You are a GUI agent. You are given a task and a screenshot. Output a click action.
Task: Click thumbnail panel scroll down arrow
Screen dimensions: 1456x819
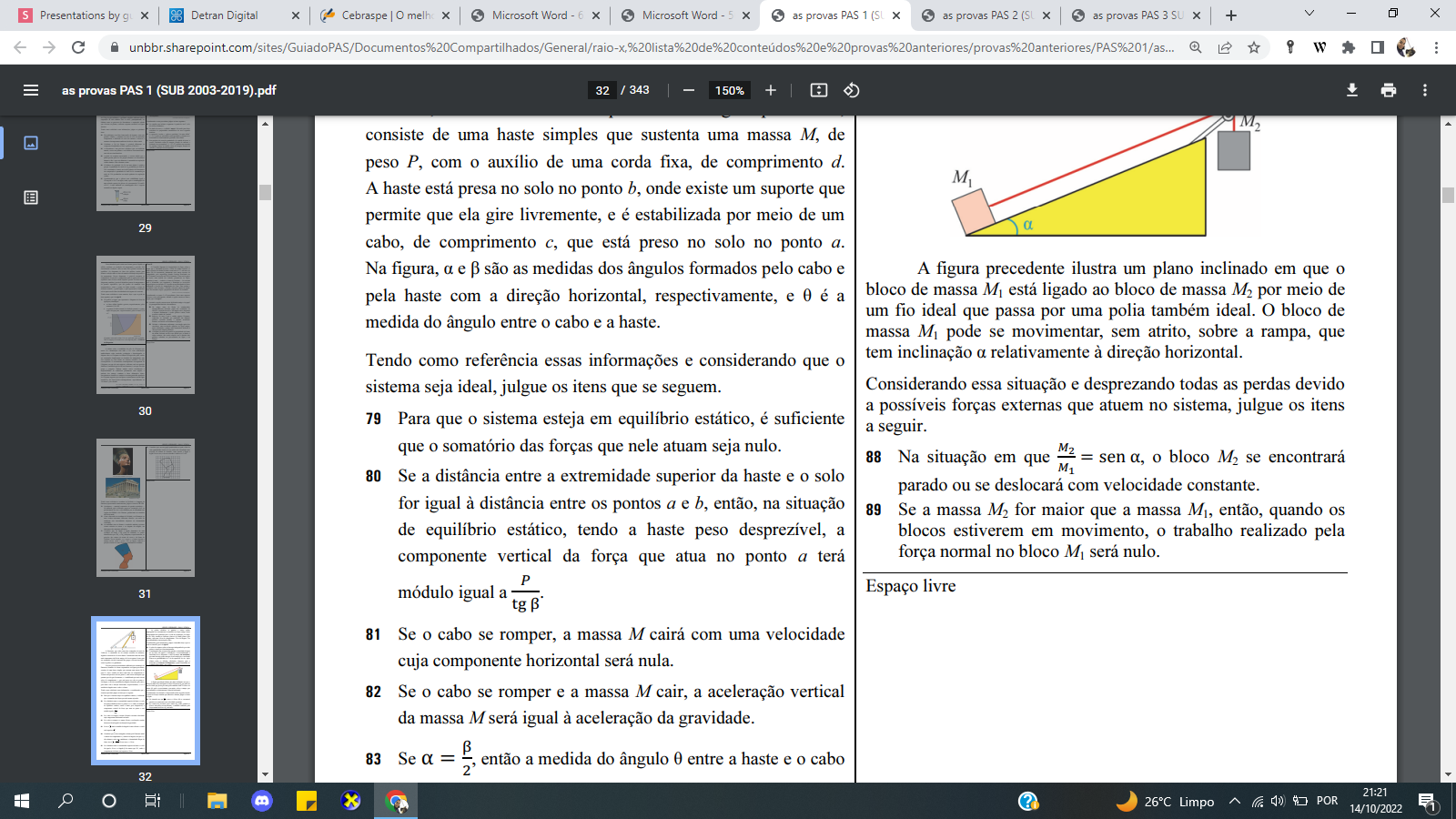[265, 775]
